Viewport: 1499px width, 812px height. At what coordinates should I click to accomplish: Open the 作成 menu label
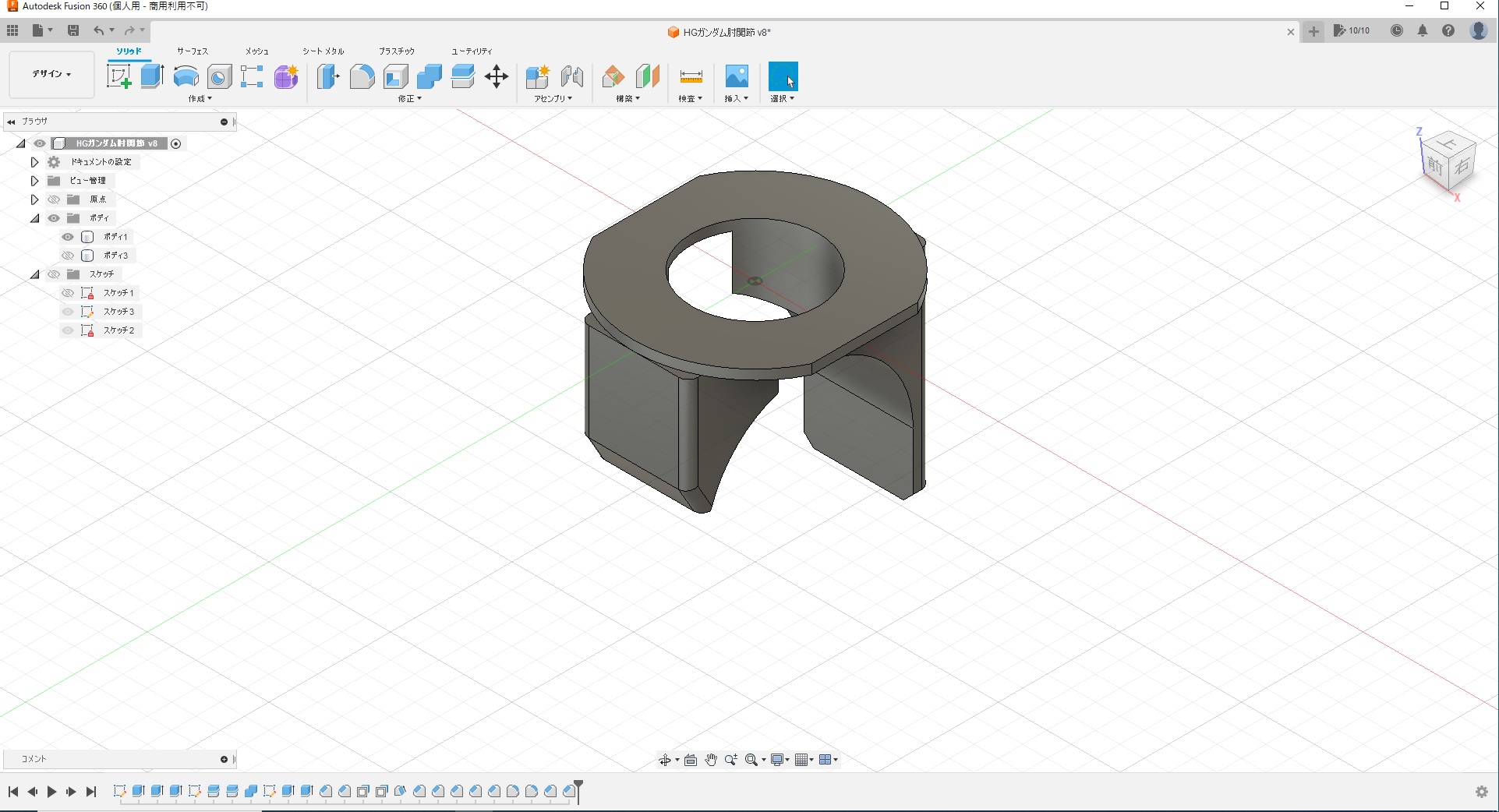click(200, 99)
